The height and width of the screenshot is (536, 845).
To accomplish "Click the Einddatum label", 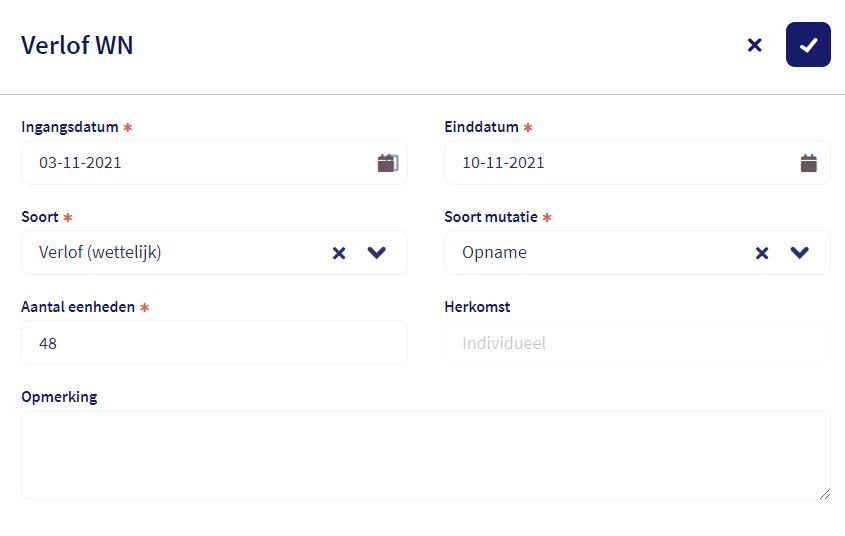I will pyautogui.click(x=481, y=127).
